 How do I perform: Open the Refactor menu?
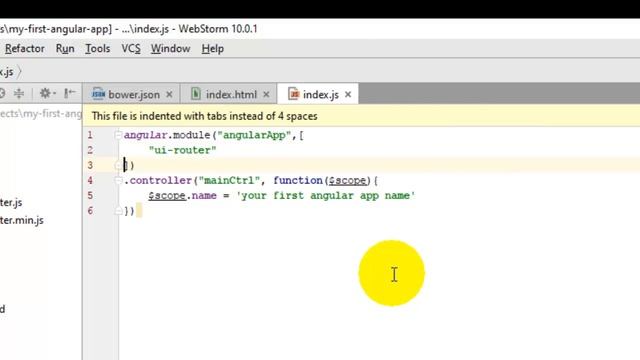pos(24,49)
